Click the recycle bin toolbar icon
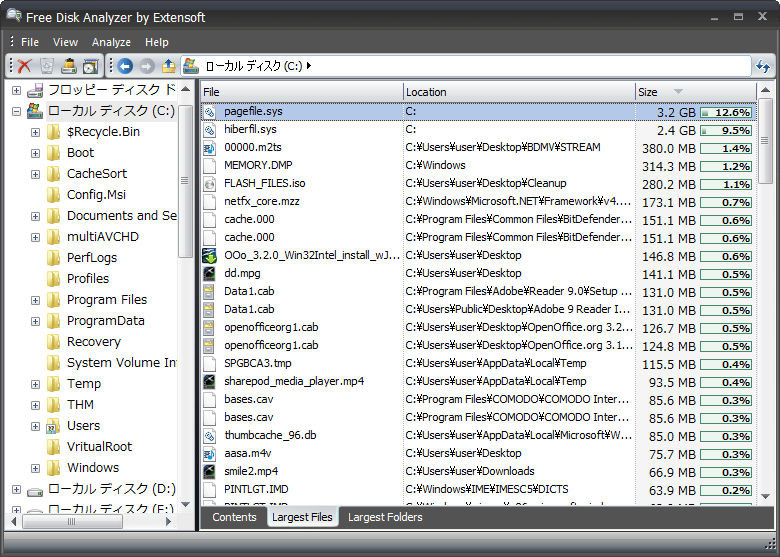This screenshot has height=557, width=780. click(x=47, y=66)
